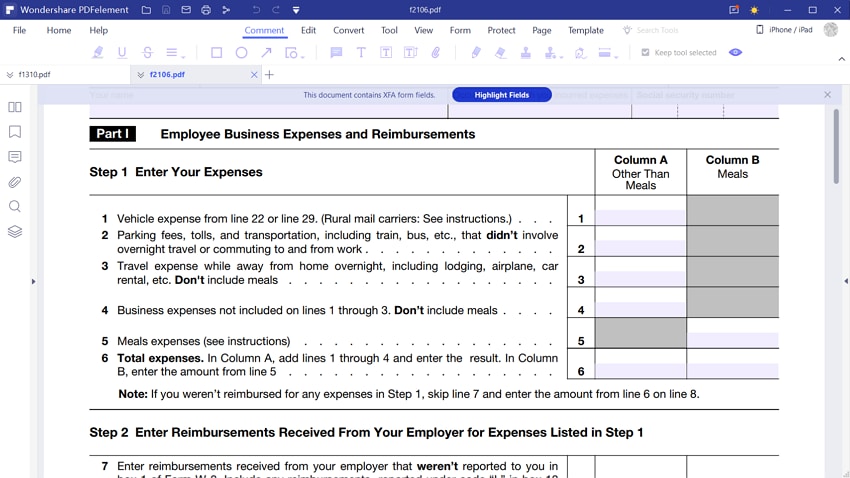Switch to the Template tab
Viewport: 850px width, 478px height.
coord(586,30)
